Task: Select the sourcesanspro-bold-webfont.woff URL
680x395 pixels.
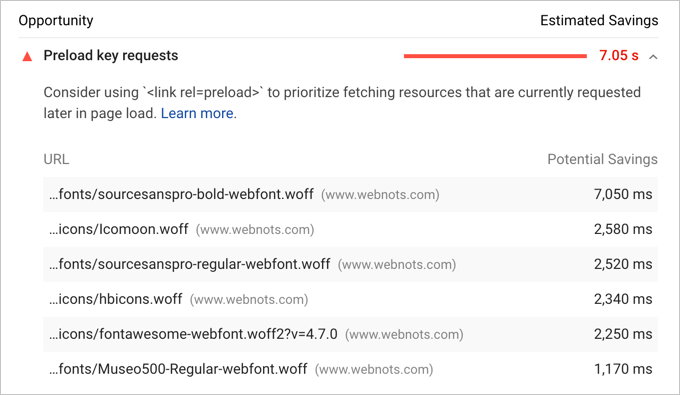Action: (x=181, y=194)
